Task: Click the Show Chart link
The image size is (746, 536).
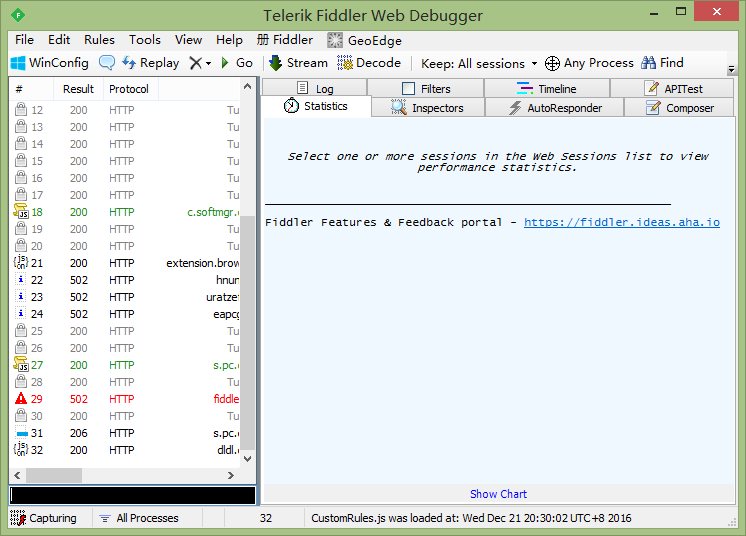Action: pos(498,494)
